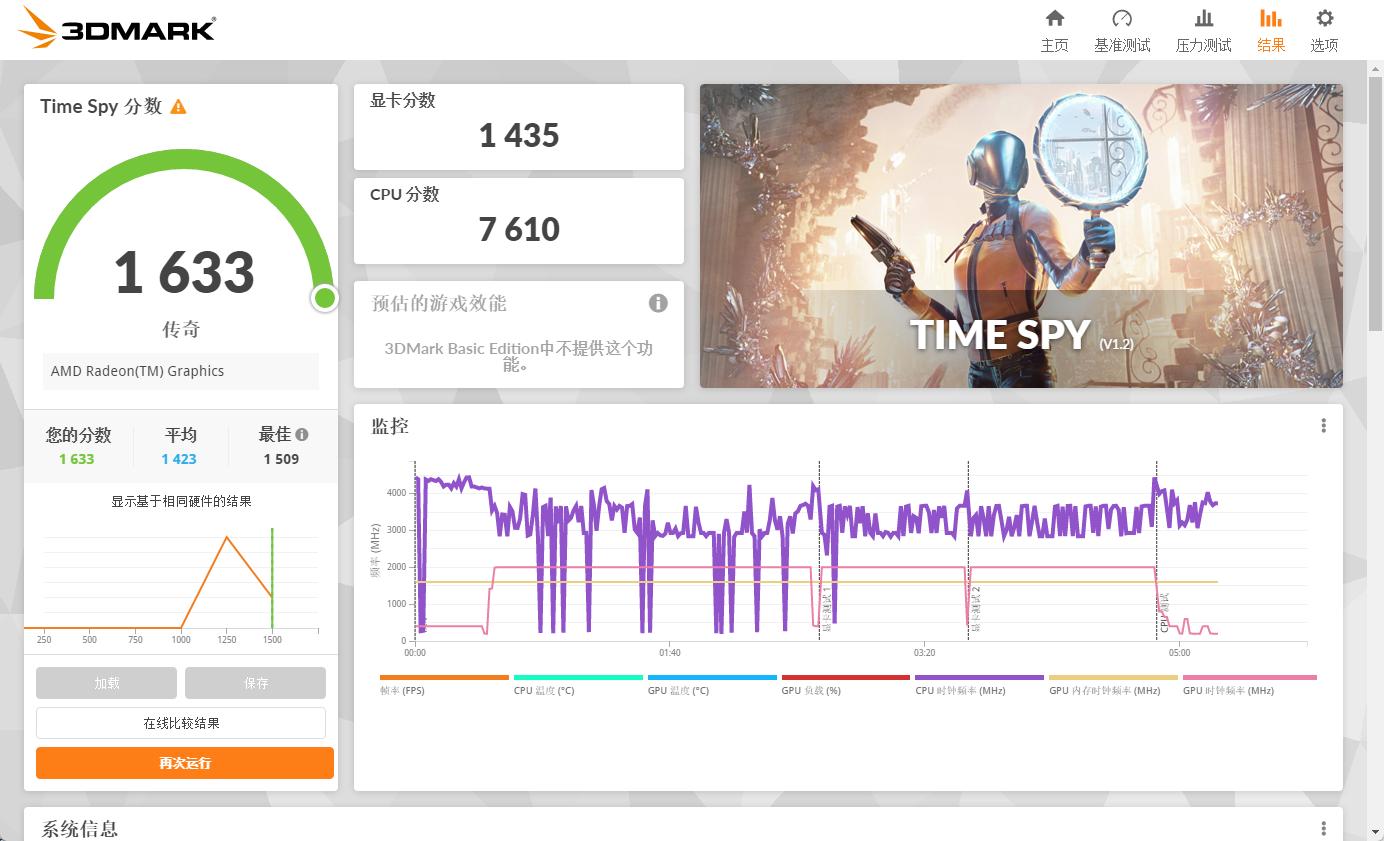Open the 选项 settings gear icon
The height and width of the screenshot is (841, 1384).
[x=1324, y=30]
